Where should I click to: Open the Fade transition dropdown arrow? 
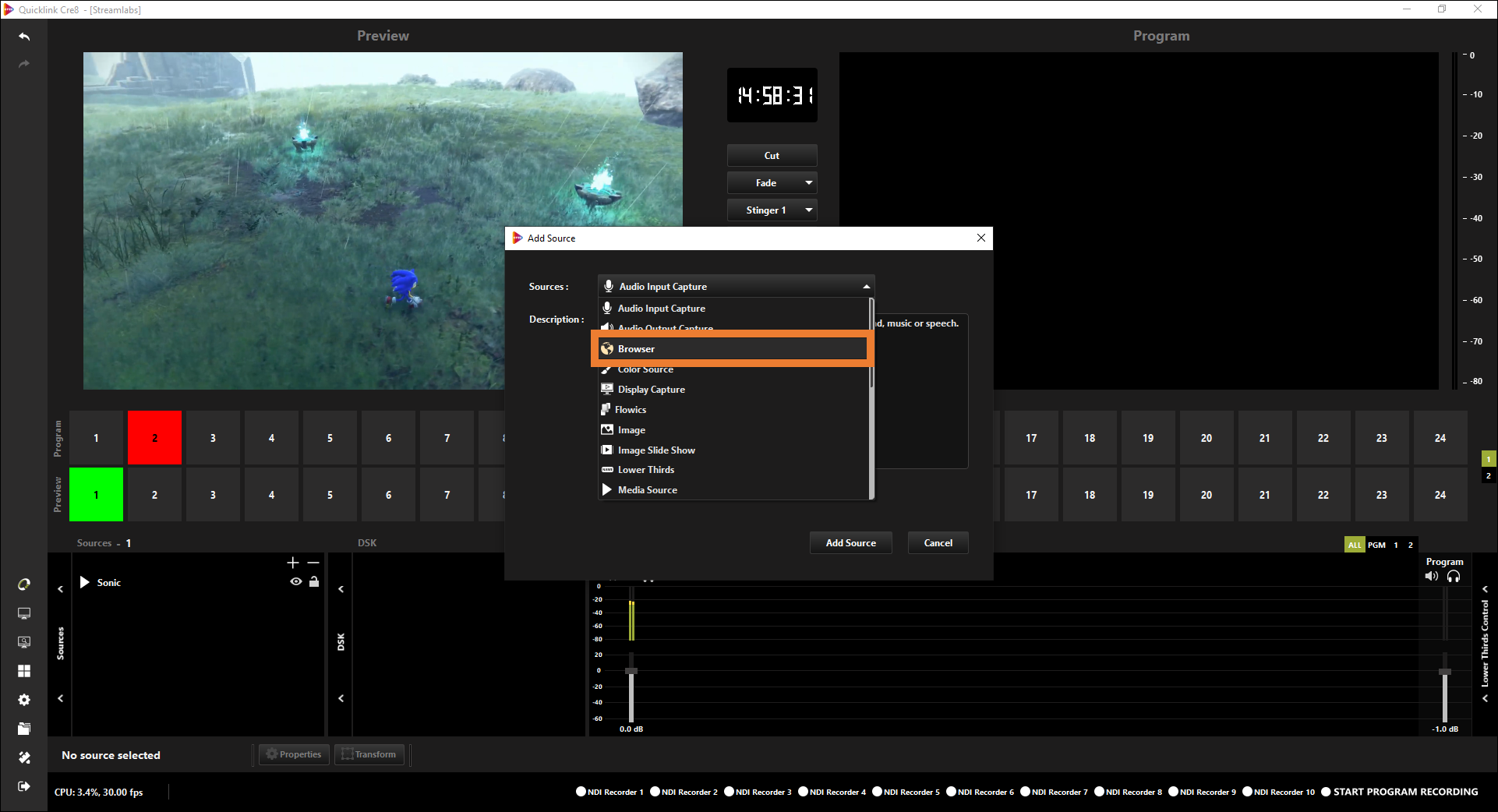click(809, 183)
